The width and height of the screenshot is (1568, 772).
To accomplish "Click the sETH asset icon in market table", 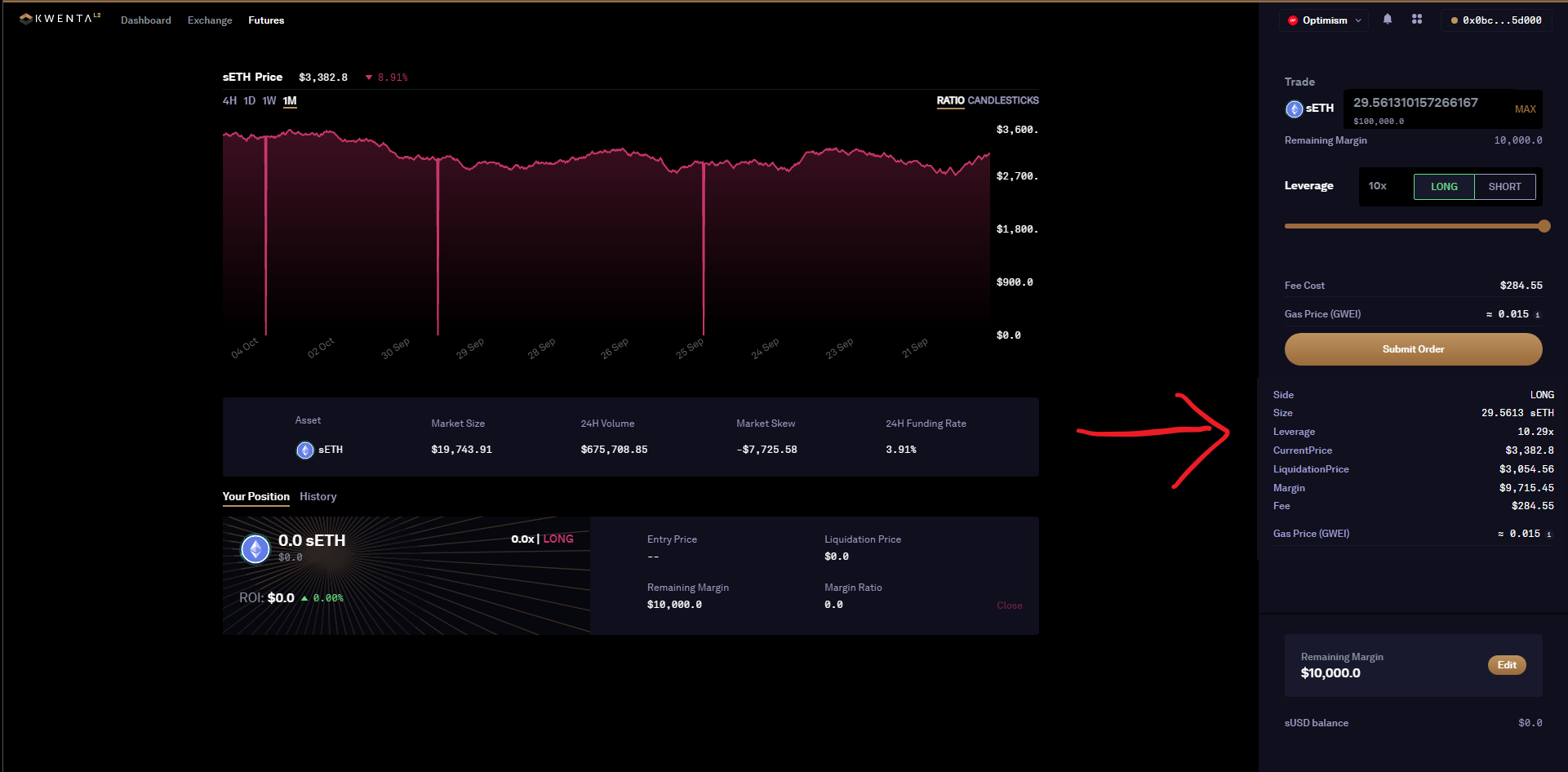I will [x=305, y=450].
